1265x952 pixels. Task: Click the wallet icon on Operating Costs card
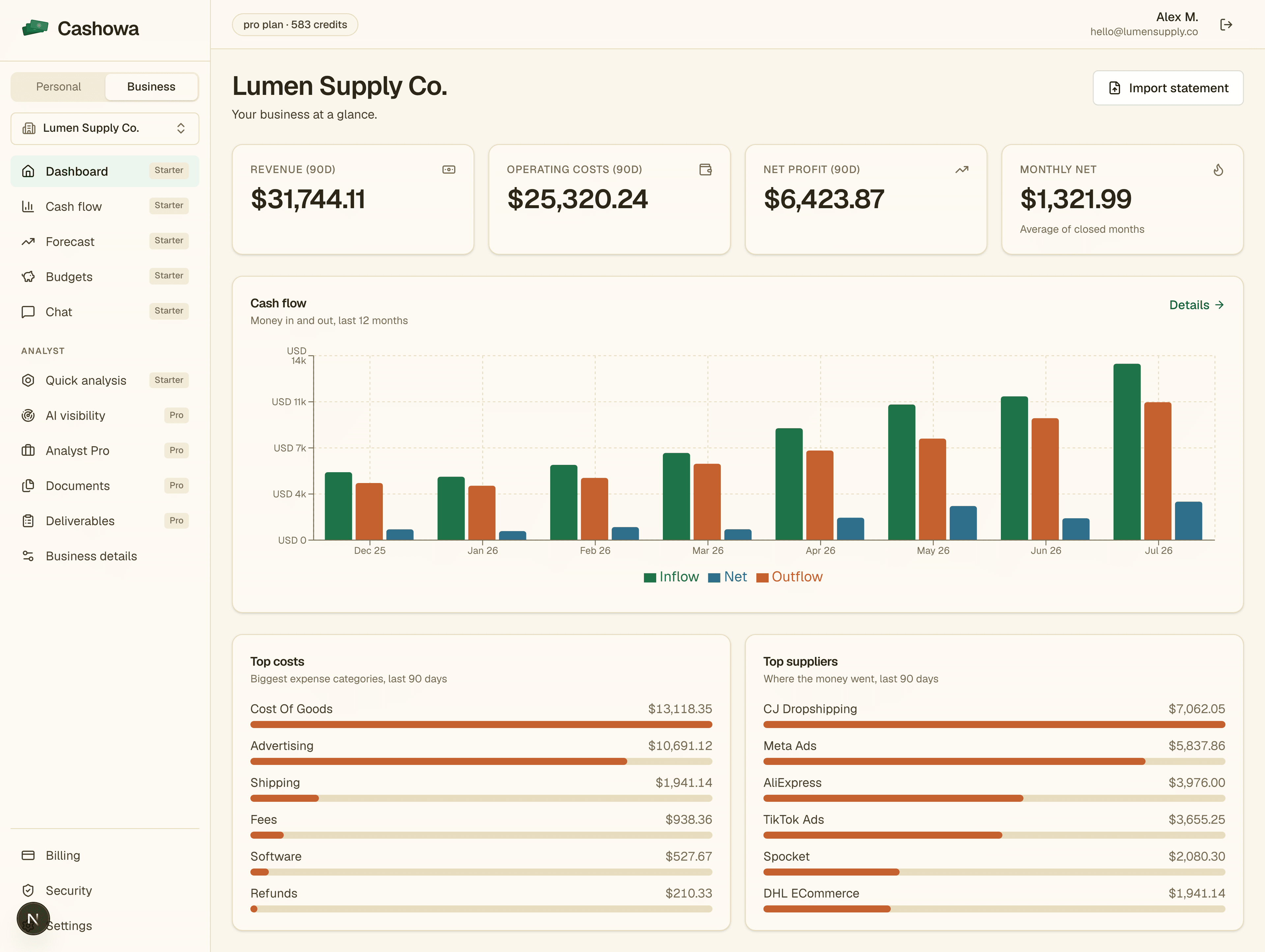[706, 169]
